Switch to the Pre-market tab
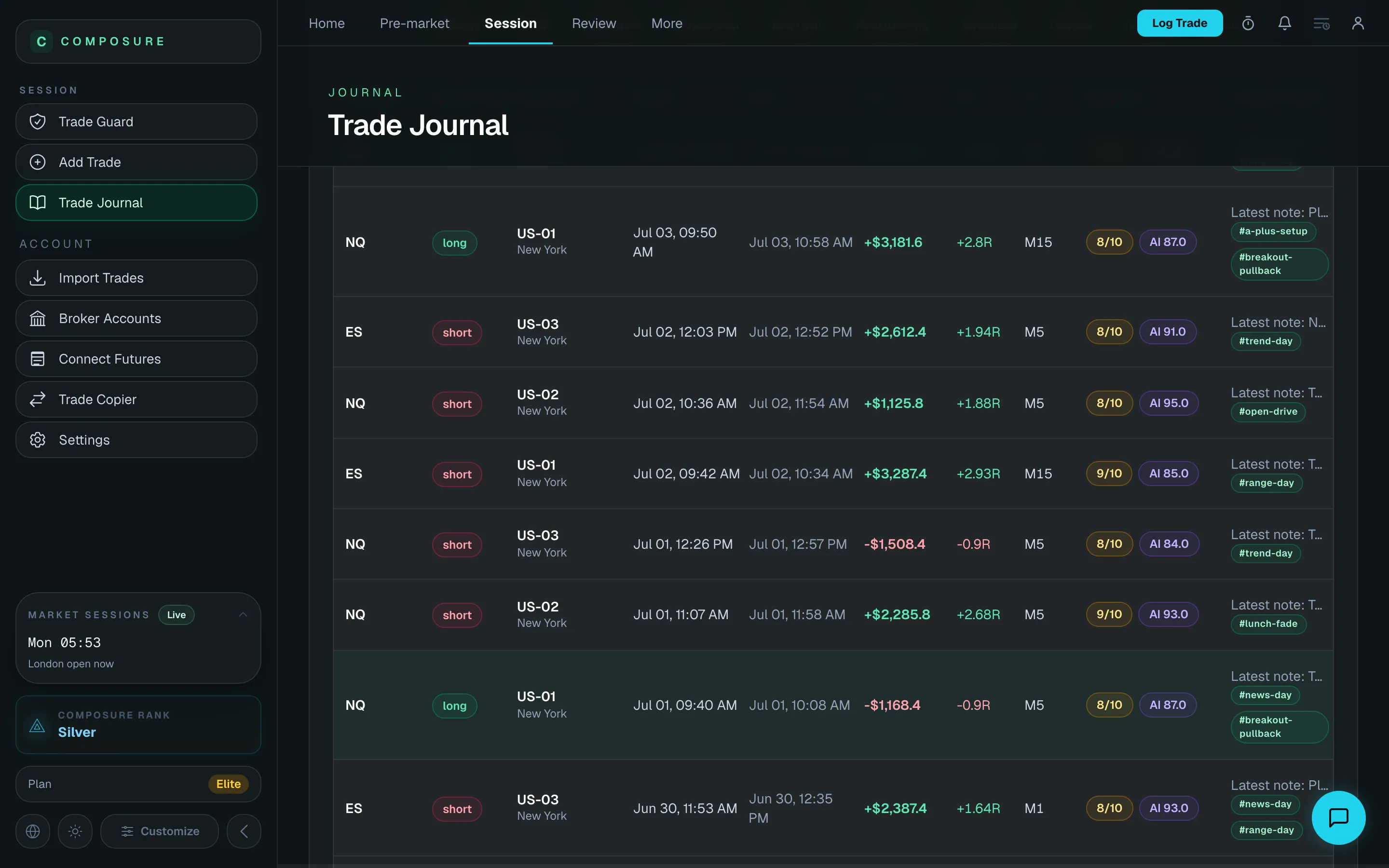 pos(414,24)
